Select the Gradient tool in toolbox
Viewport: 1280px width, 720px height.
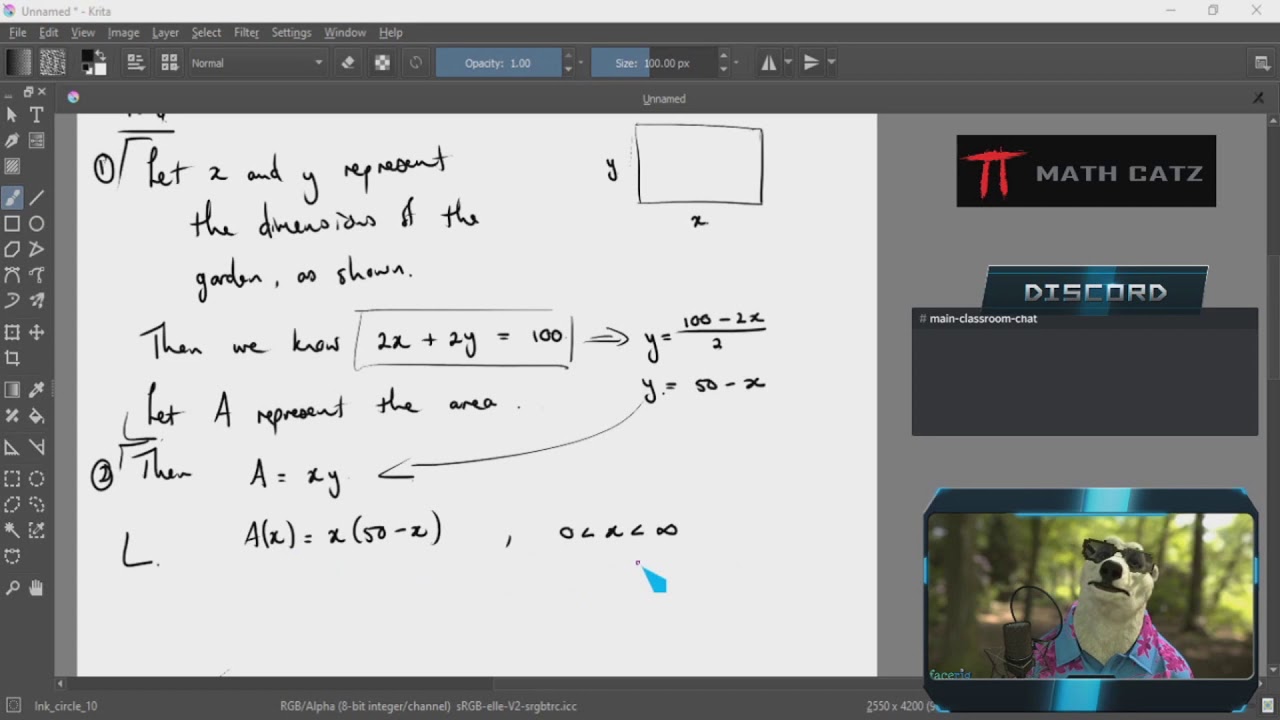click(12, 390)
